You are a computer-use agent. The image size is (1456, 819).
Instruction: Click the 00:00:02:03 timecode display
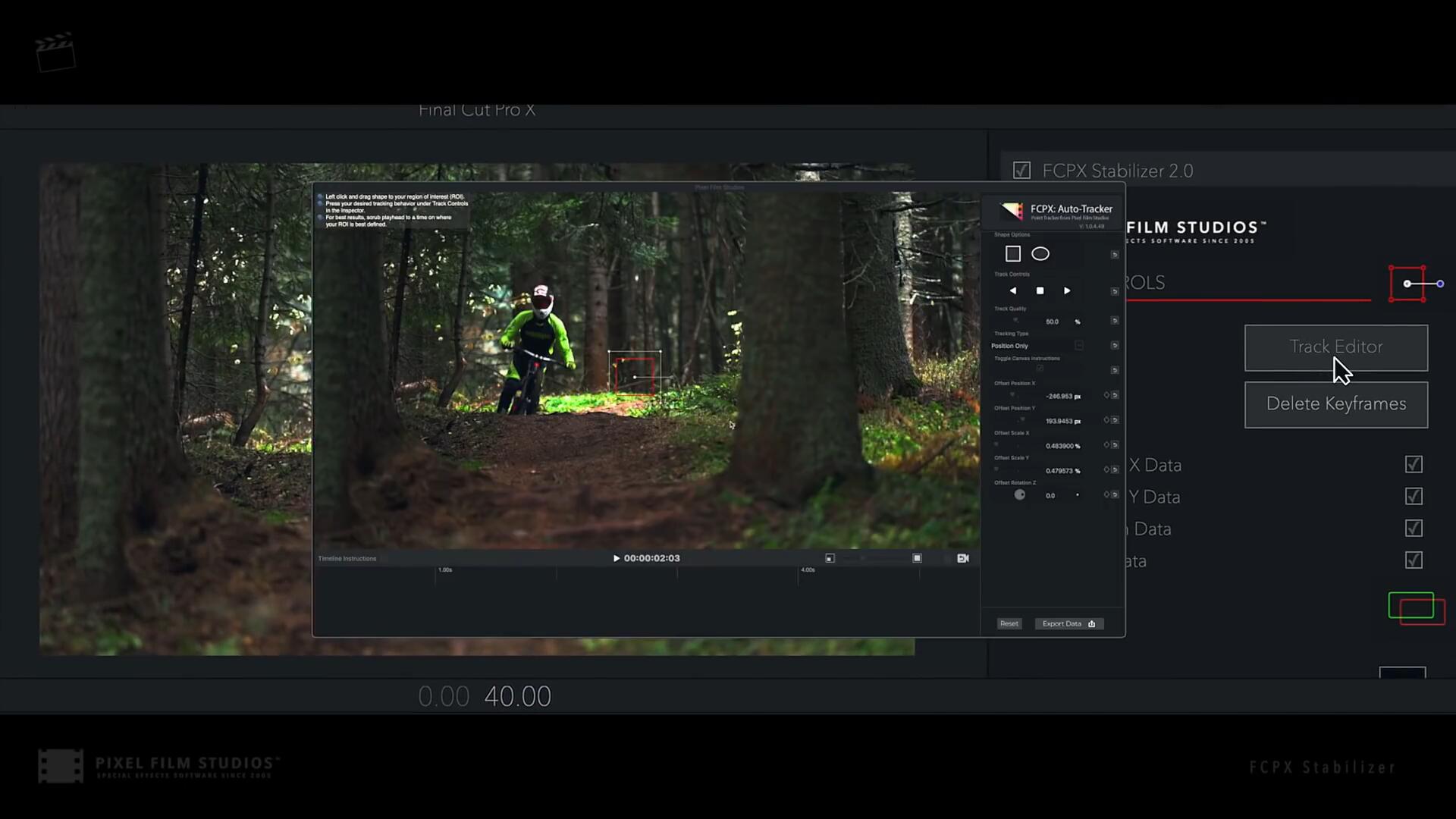click(651, 558)
